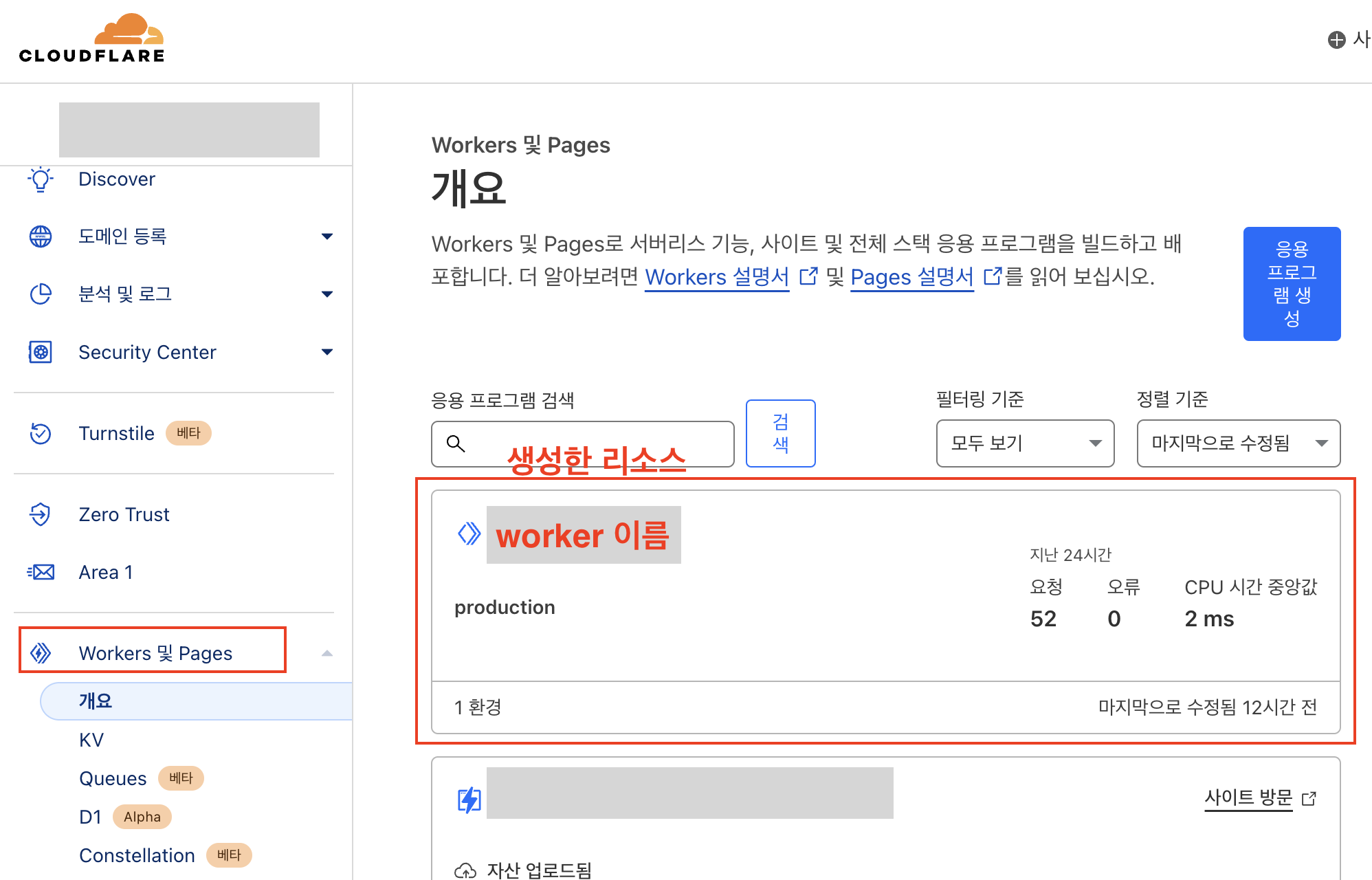Click the plus circle icon at top right
1372x880 pixels.
click(x=1336, y=40)
